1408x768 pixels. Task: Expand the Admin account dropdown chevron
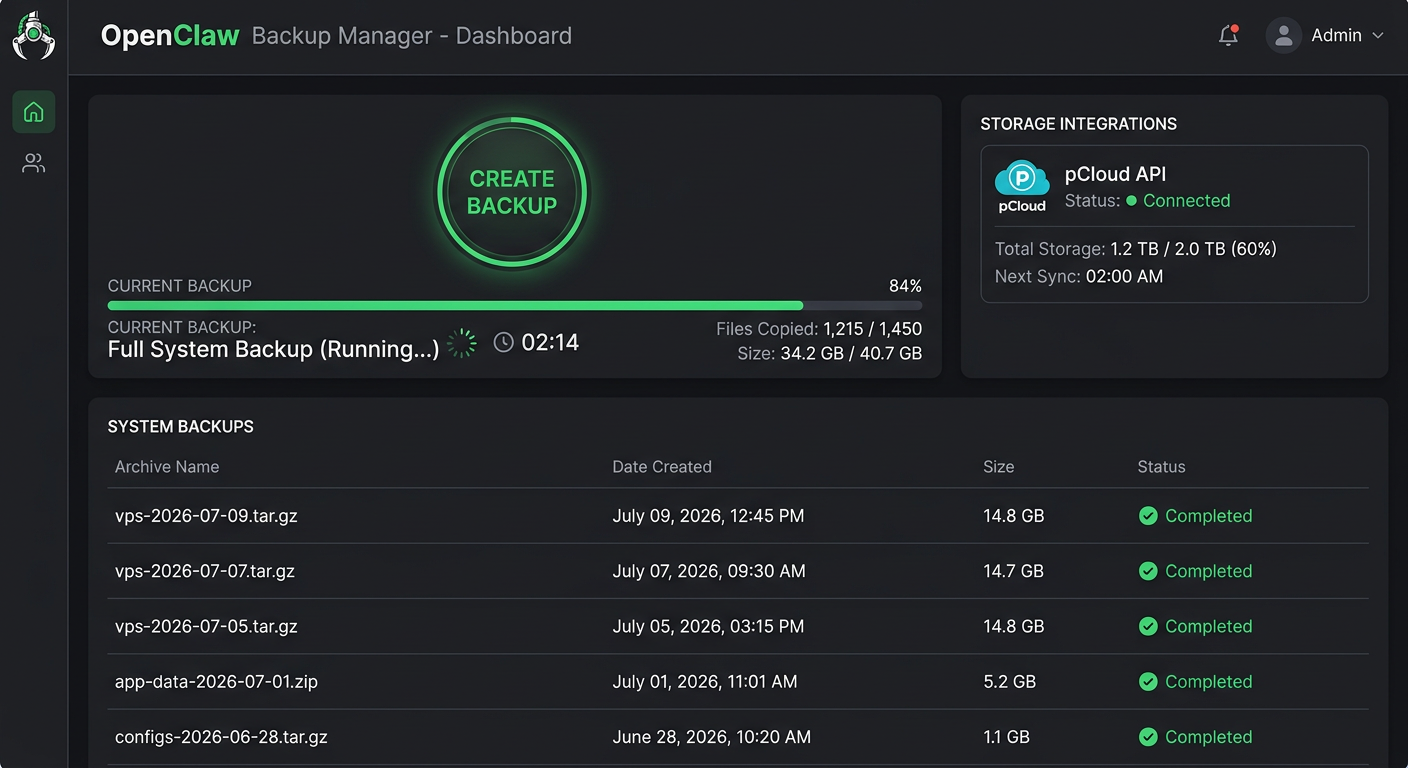click(1378, 35)
